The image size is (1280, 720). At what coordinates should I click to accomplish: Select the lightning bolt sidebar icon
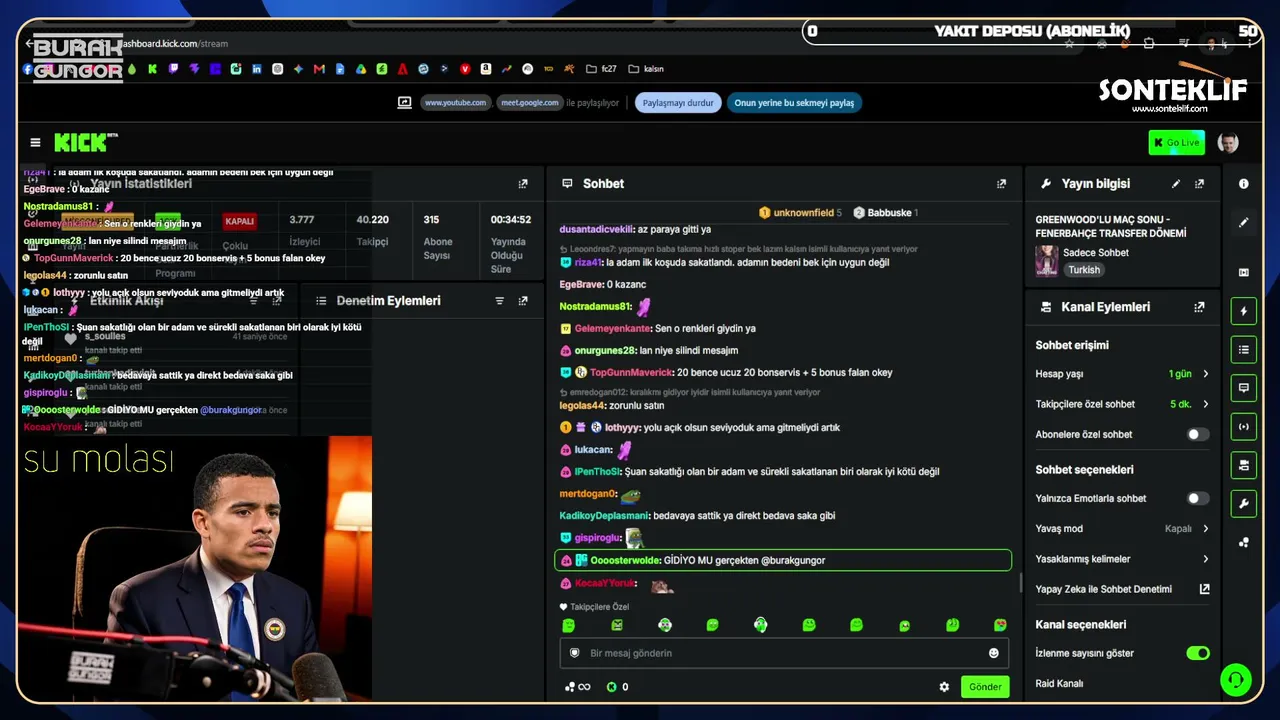(1244, 311)
